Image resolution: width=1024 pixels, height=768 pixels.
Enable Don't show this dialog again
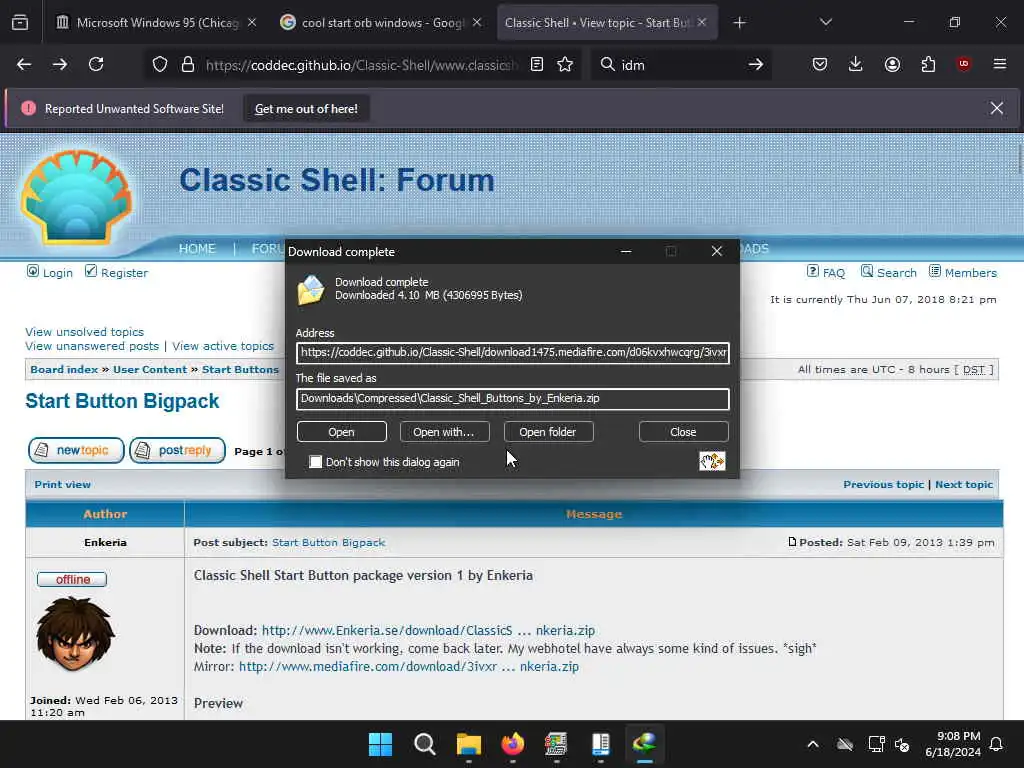pos(316,462)
